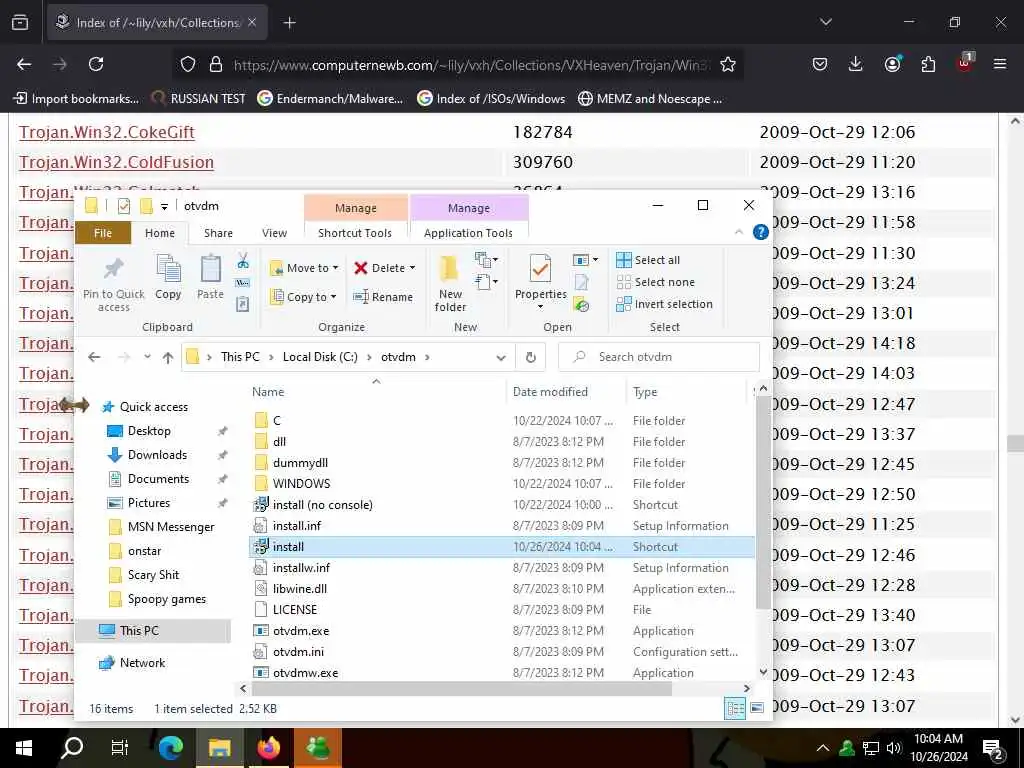This screenshot has width=1024, height=768.
Task: Click the Paste shortcut icon in Clipboard group
Action: [x=242, y=304]
